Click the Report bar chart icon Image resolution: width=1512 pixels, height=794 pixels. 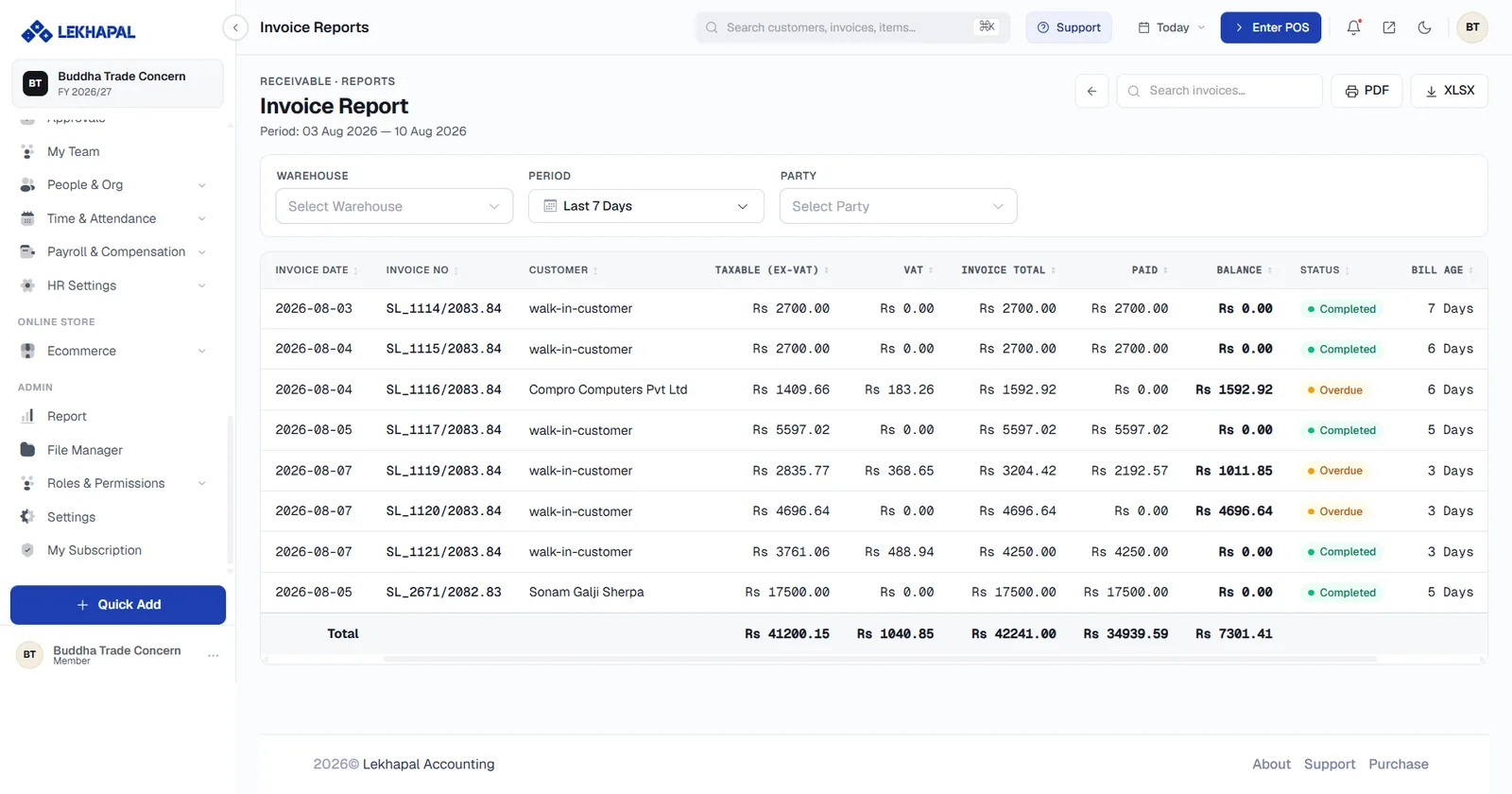tap(27, 416)
